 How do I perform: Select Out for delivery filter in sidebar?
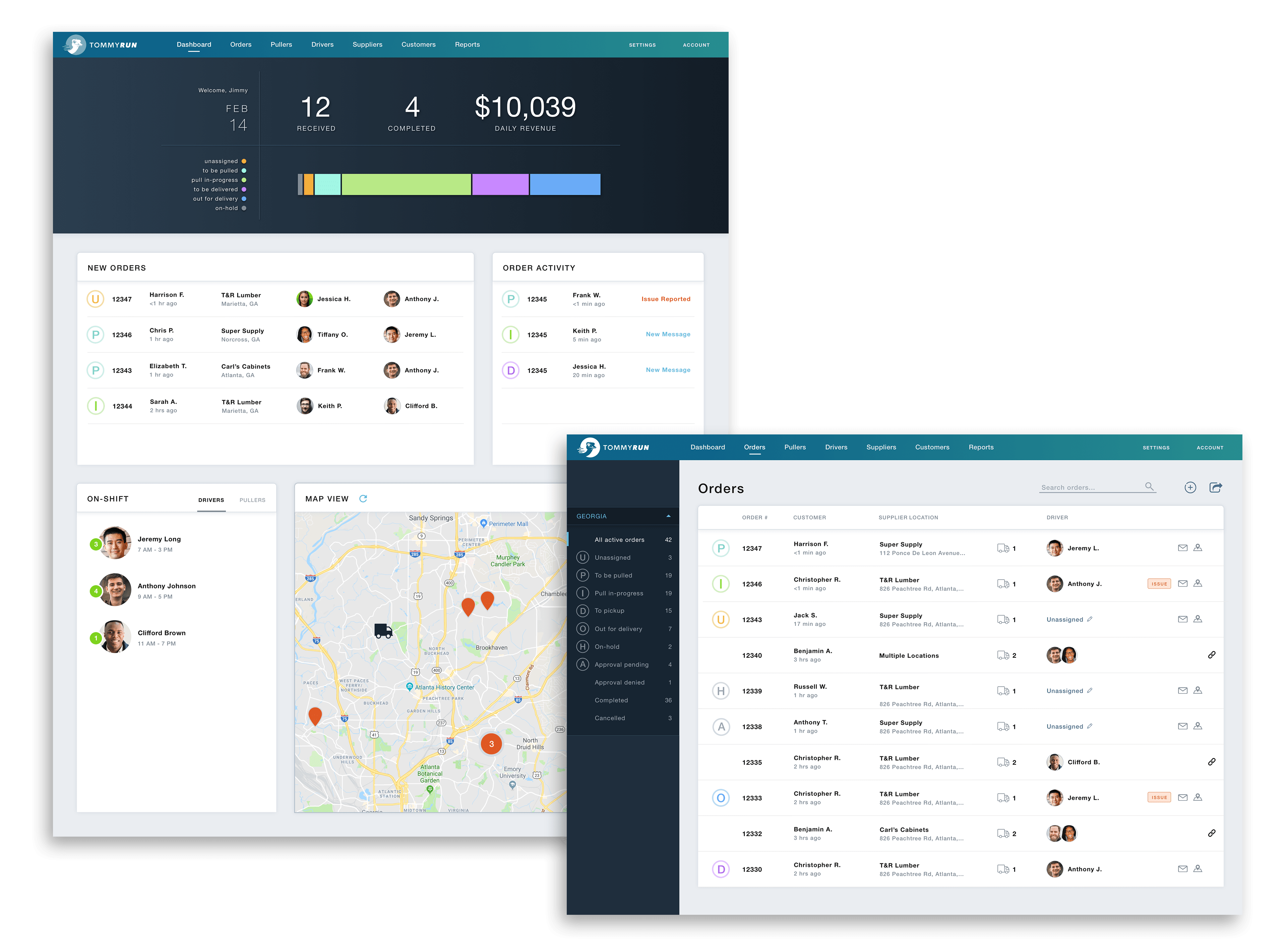tap(618, 629)
